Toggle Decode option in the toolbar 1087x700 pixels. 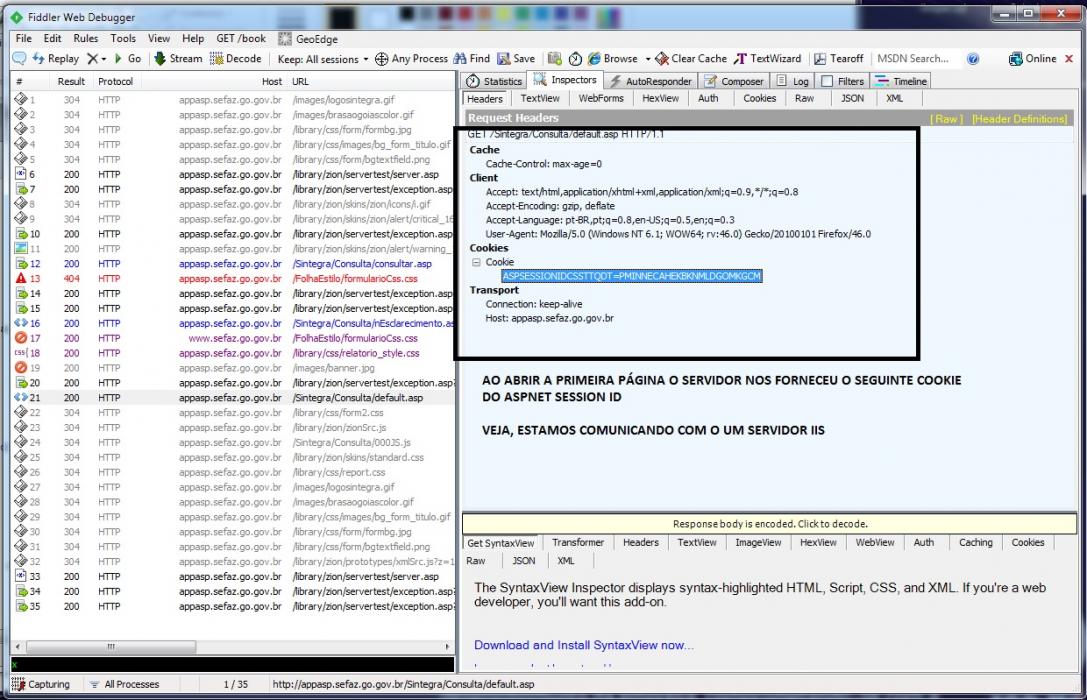pyautogui.click(x=236, y=59)
